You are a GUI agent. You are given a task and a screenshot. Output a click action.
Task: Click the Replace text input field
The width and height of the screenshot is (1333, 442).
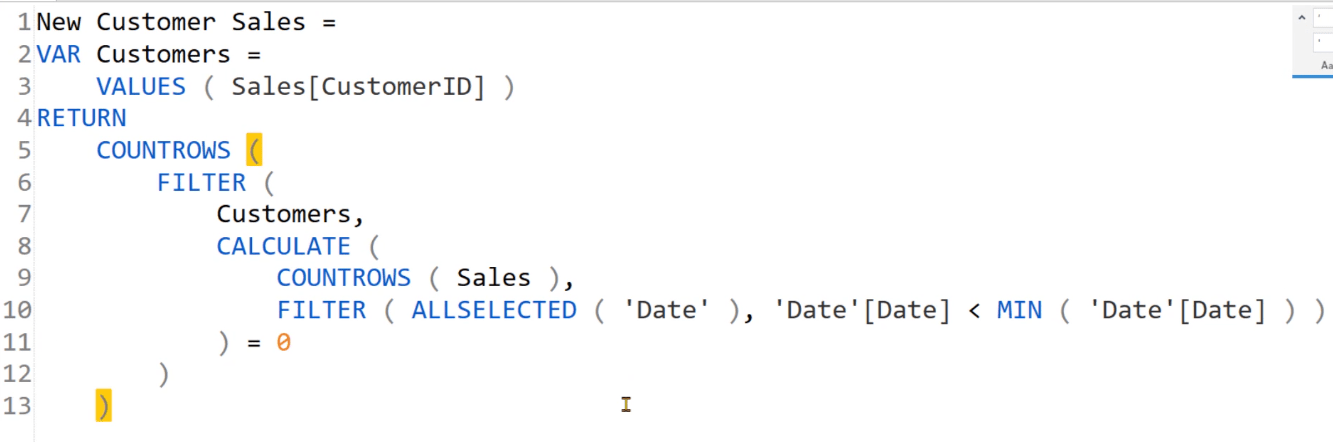[1323, 43]
